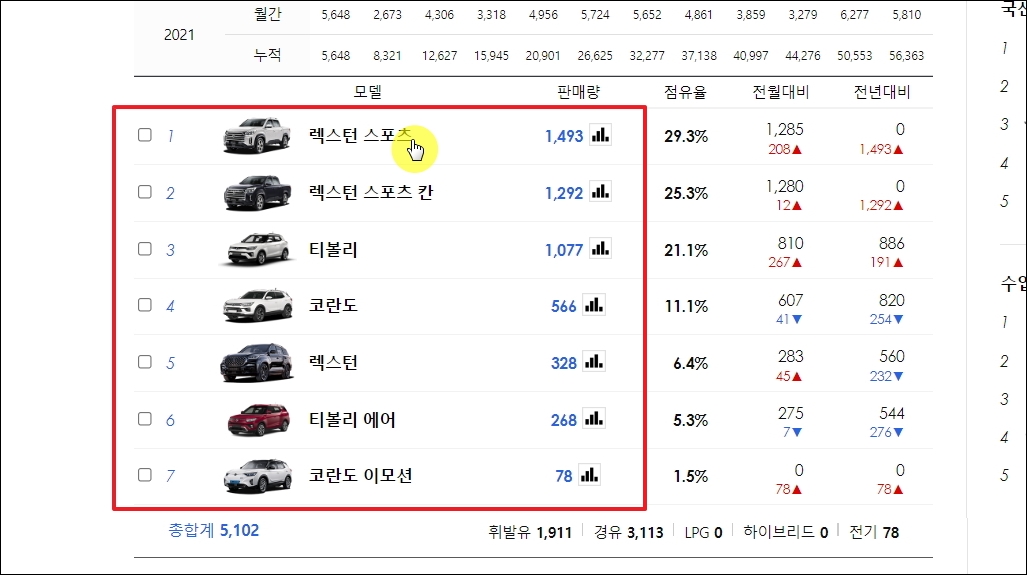Screen dimensions: 1027x575
Task: Open the rank 5 렉스턴 model link
Action: (333, 363)
